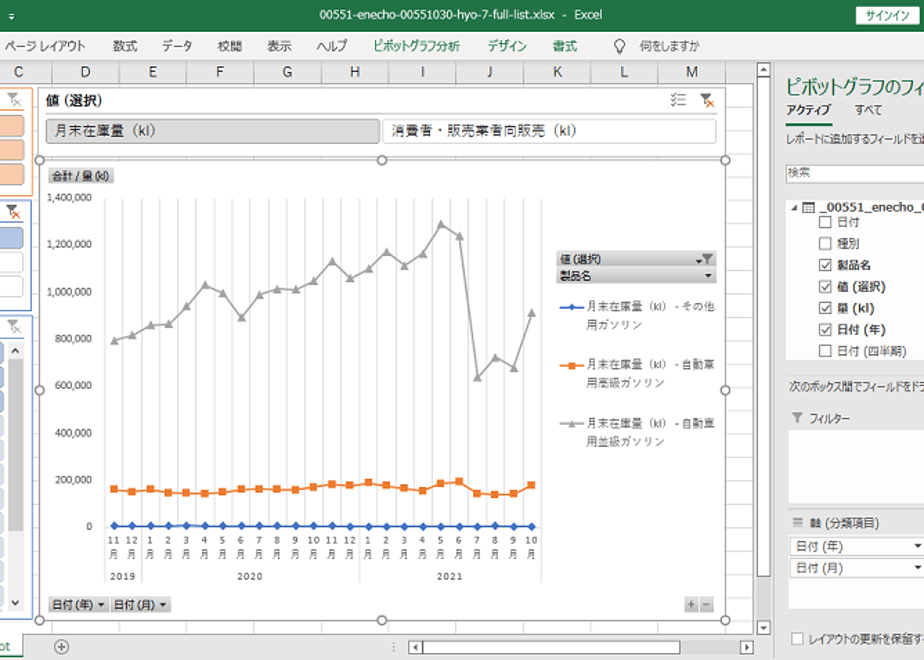Open 日付 (年) dropdown in axis area pane
924x660 pixels.
click(917, 546)
